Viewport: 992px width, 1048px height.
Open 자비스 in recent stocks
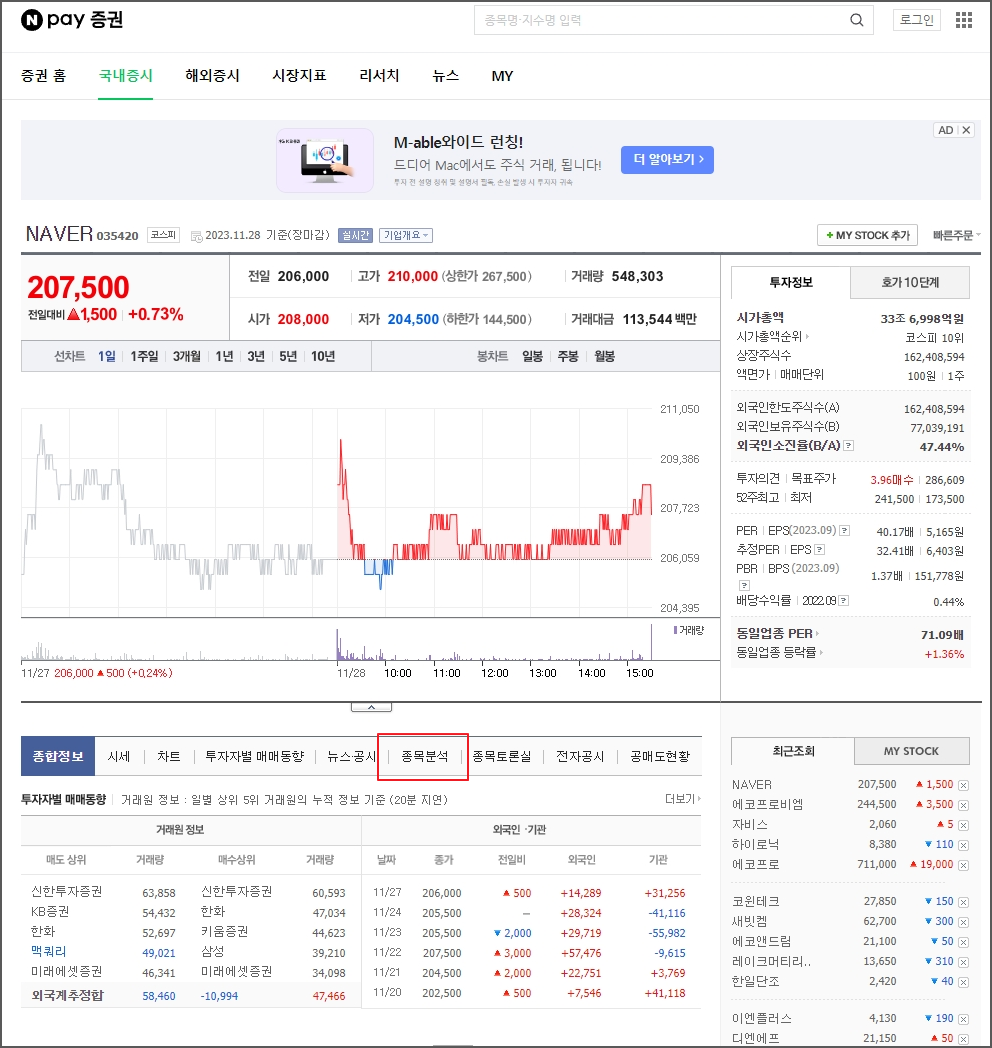click(x=749, y=825)
